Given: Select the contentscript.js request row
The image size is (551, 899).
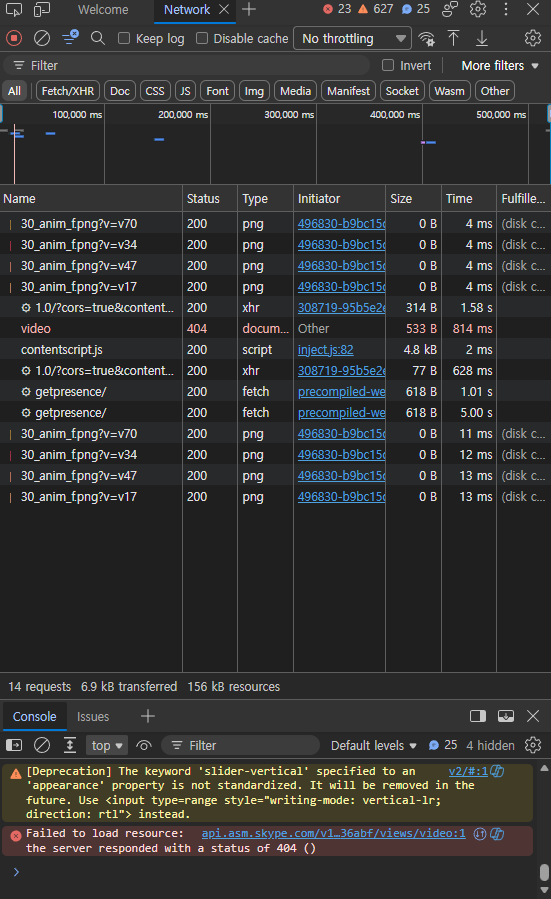Looking at the screenshot, I should pyautogui.click(x=275, y=350).
